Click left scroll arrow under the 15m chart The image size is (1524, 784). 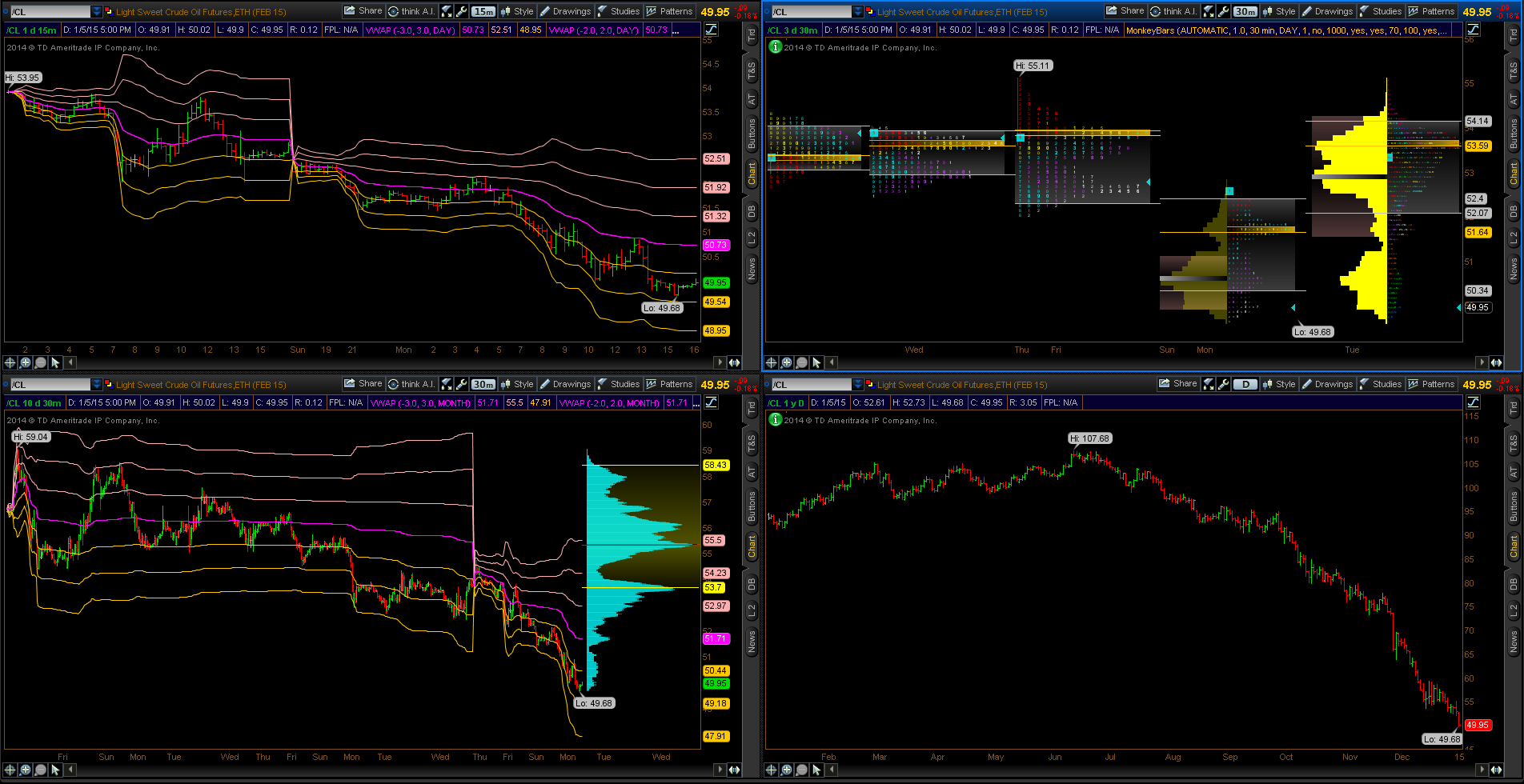point(70,362)
